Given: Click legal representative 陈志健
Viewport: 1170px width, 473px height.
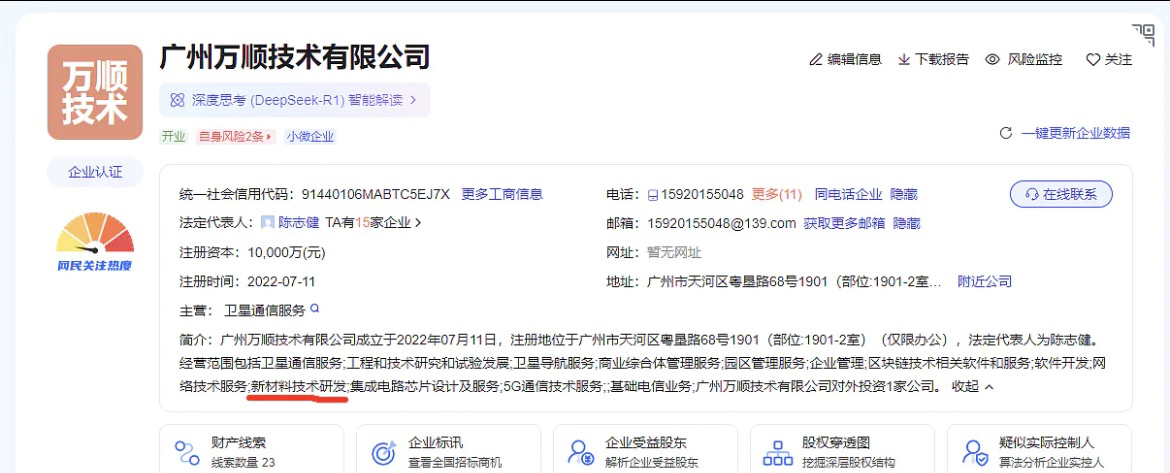Looking at the screenshot, I should click(298, 222).
